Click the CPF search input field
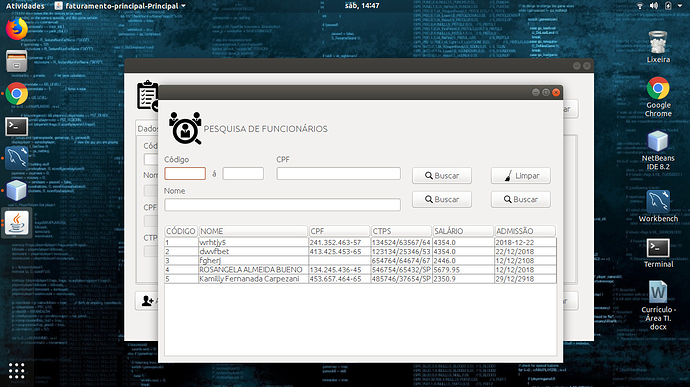 [x=338, y=173]
